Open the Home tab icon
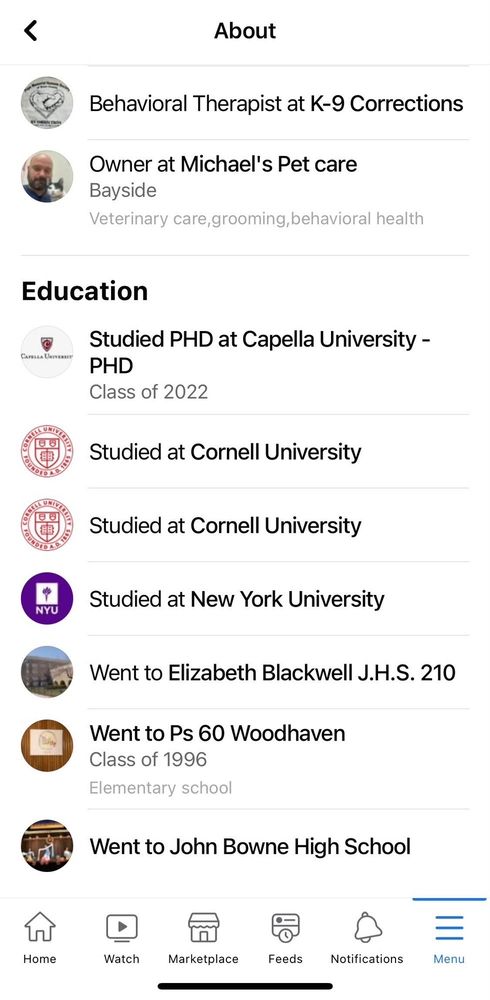The width and height of the screenshot is (490, 1000). [x=40, y=927]
